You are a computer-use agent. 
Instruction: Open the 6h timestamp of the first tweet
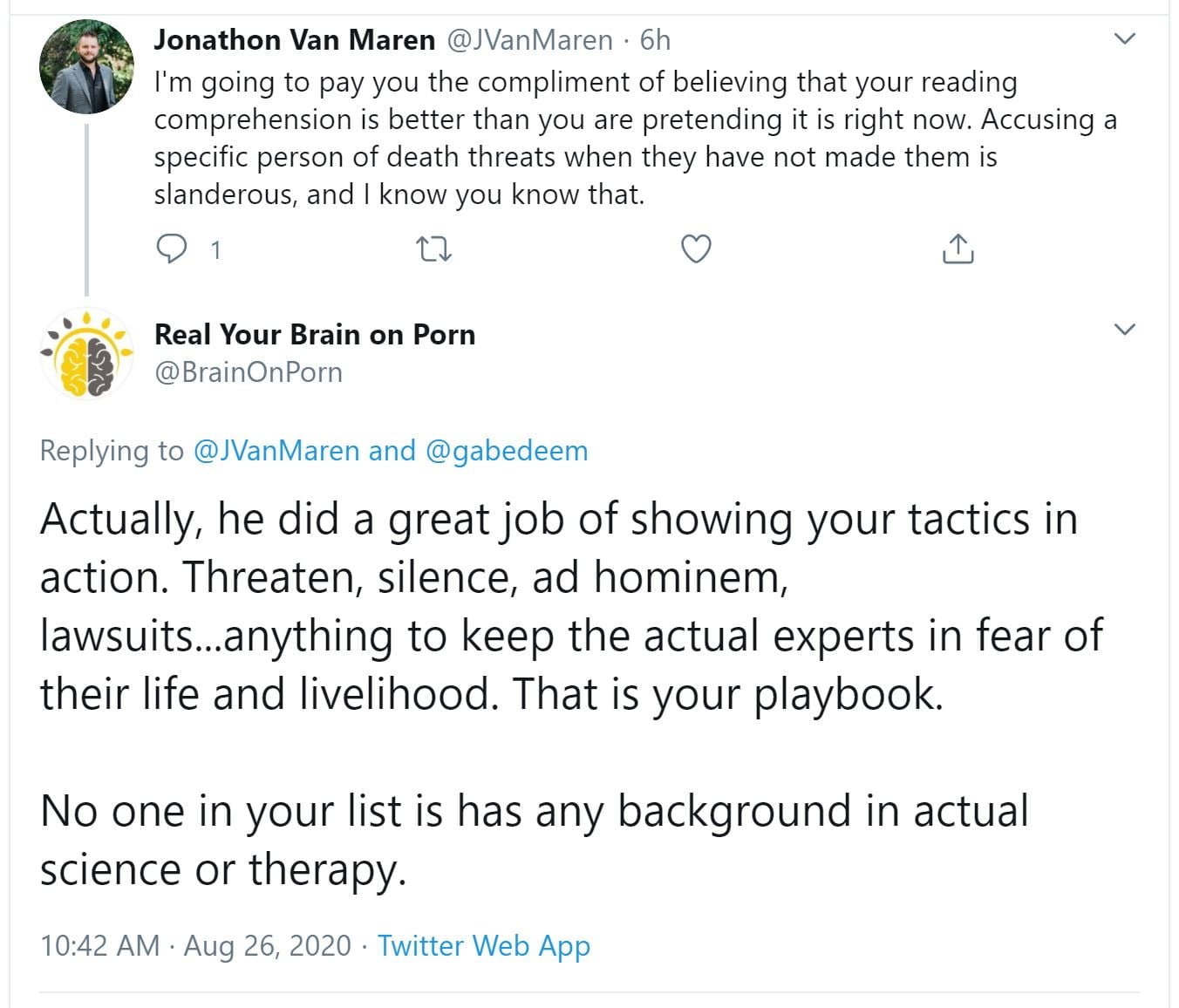tap(655, 40)
